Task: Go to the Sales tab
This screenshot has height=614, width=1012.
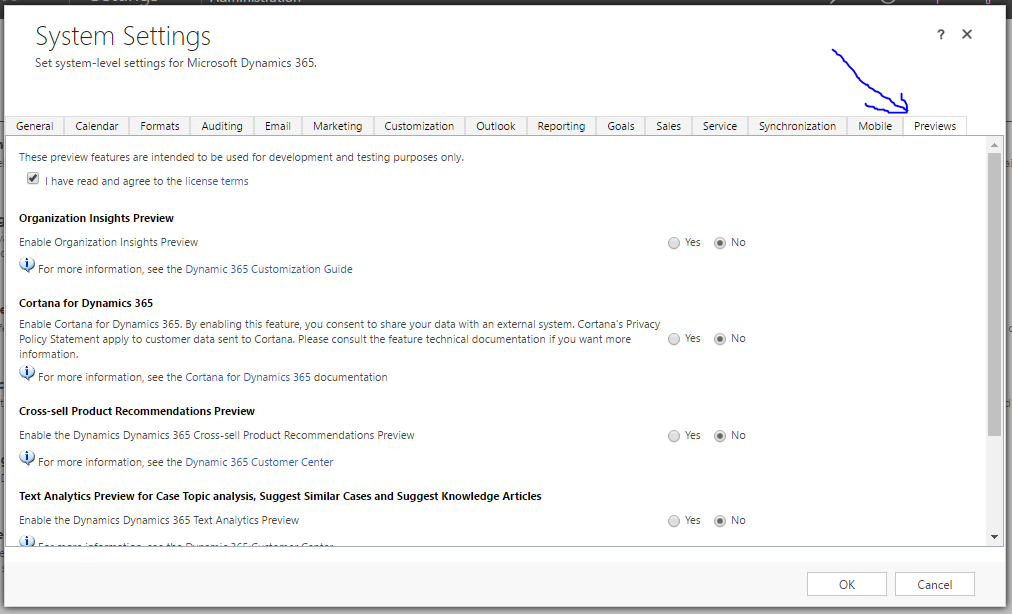Action: (669, 126)
